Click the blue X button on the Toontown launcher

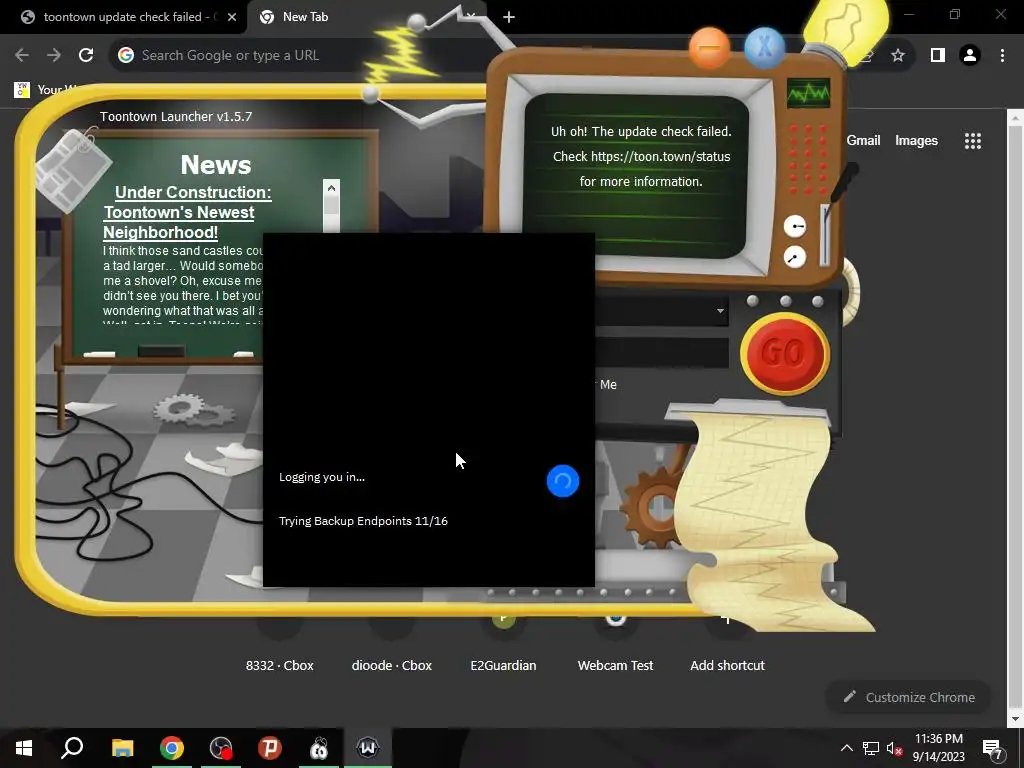click(764, 48)
